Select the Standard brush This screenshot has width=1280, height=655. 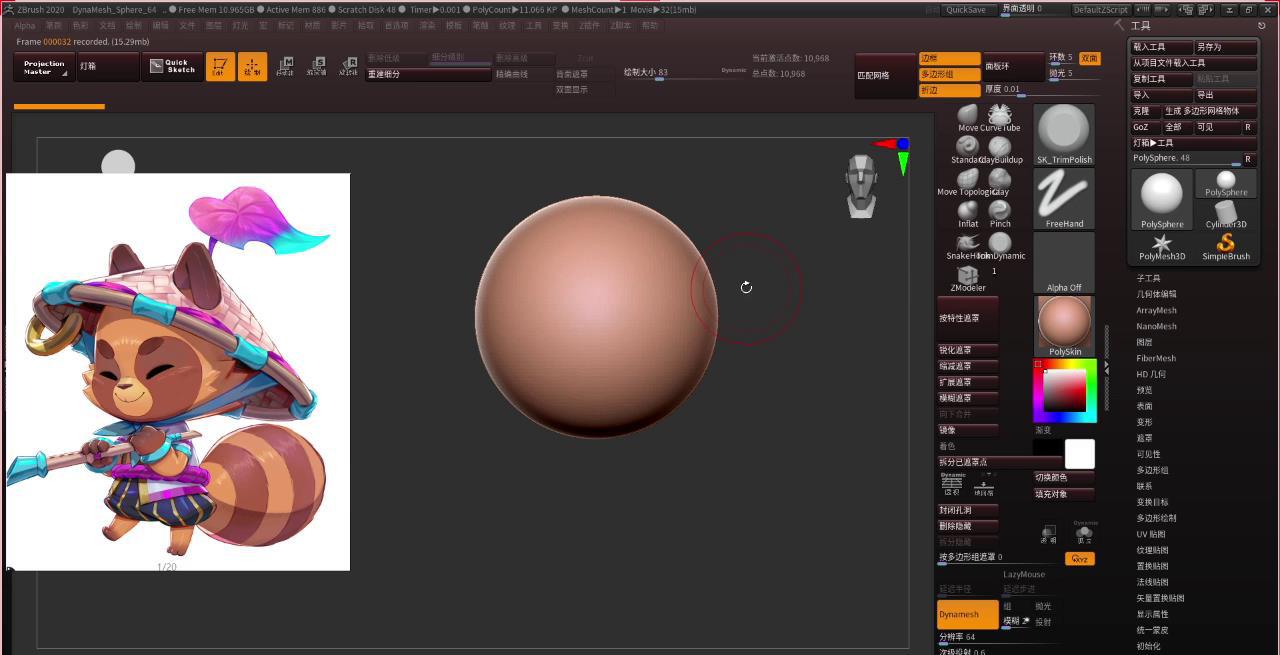pos(968,150)
